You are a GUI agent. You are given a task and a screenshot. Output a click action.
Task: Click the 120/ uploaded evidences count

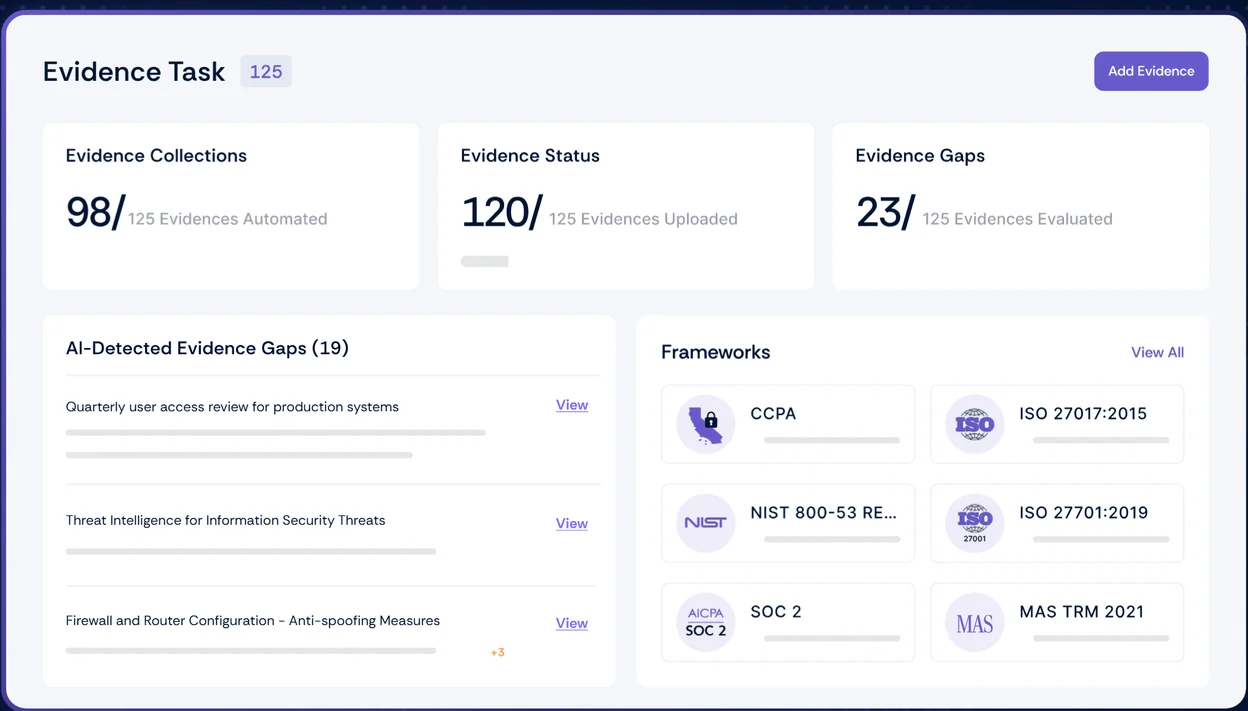tap(501, 212)
